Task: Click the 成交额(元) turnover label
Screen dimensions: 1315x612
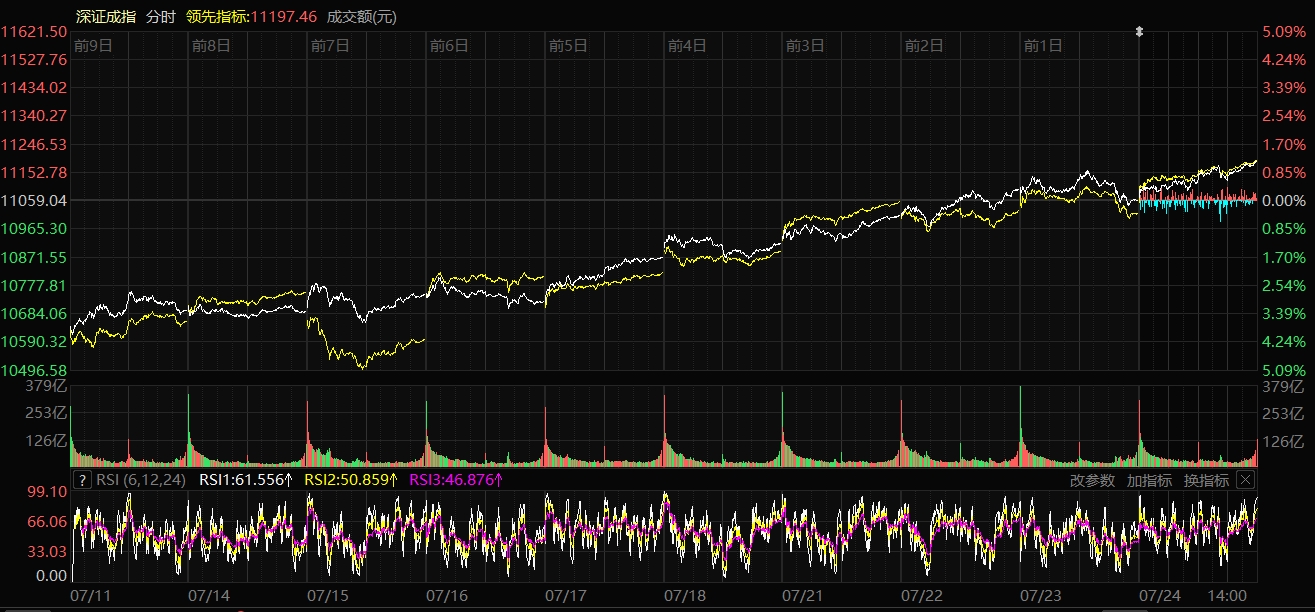Action: pos(362,16)
